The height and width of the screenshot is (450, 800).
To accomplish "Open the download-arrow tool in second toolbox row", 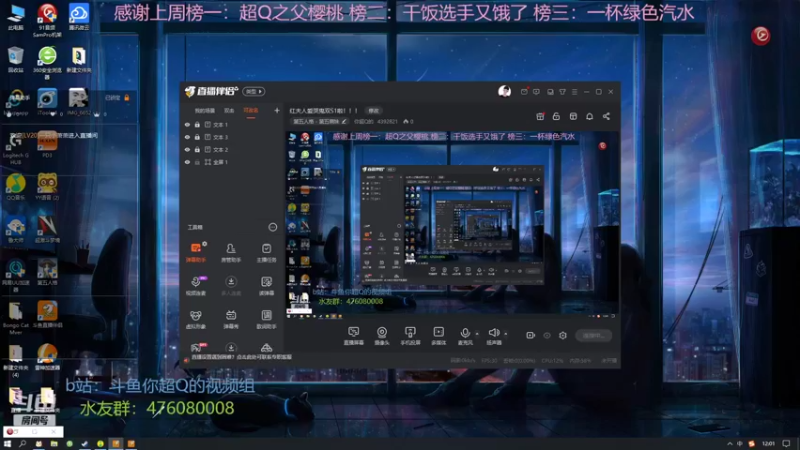I will coord(231,286).
